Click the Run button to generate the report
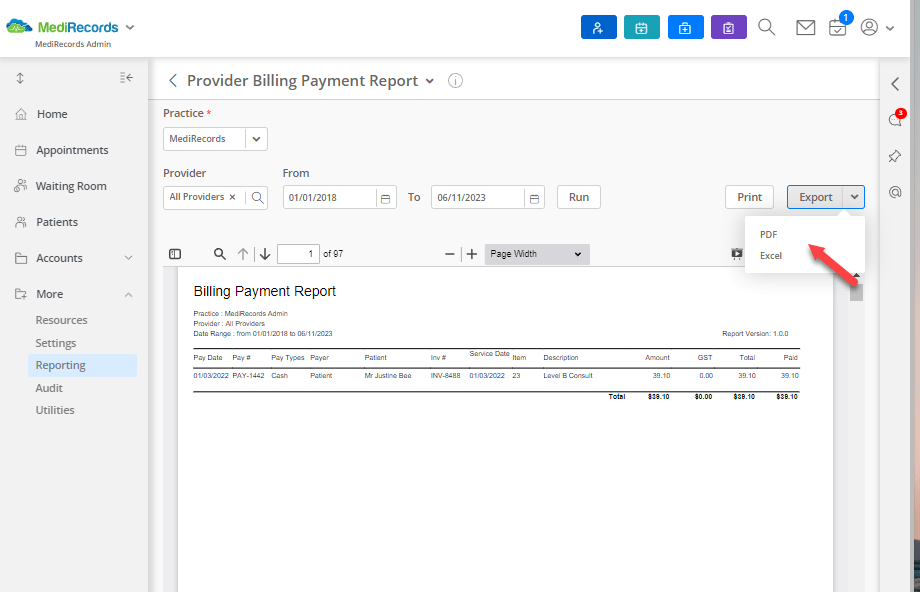This screenshot has height=592, width=920. [x=578, y=197]
